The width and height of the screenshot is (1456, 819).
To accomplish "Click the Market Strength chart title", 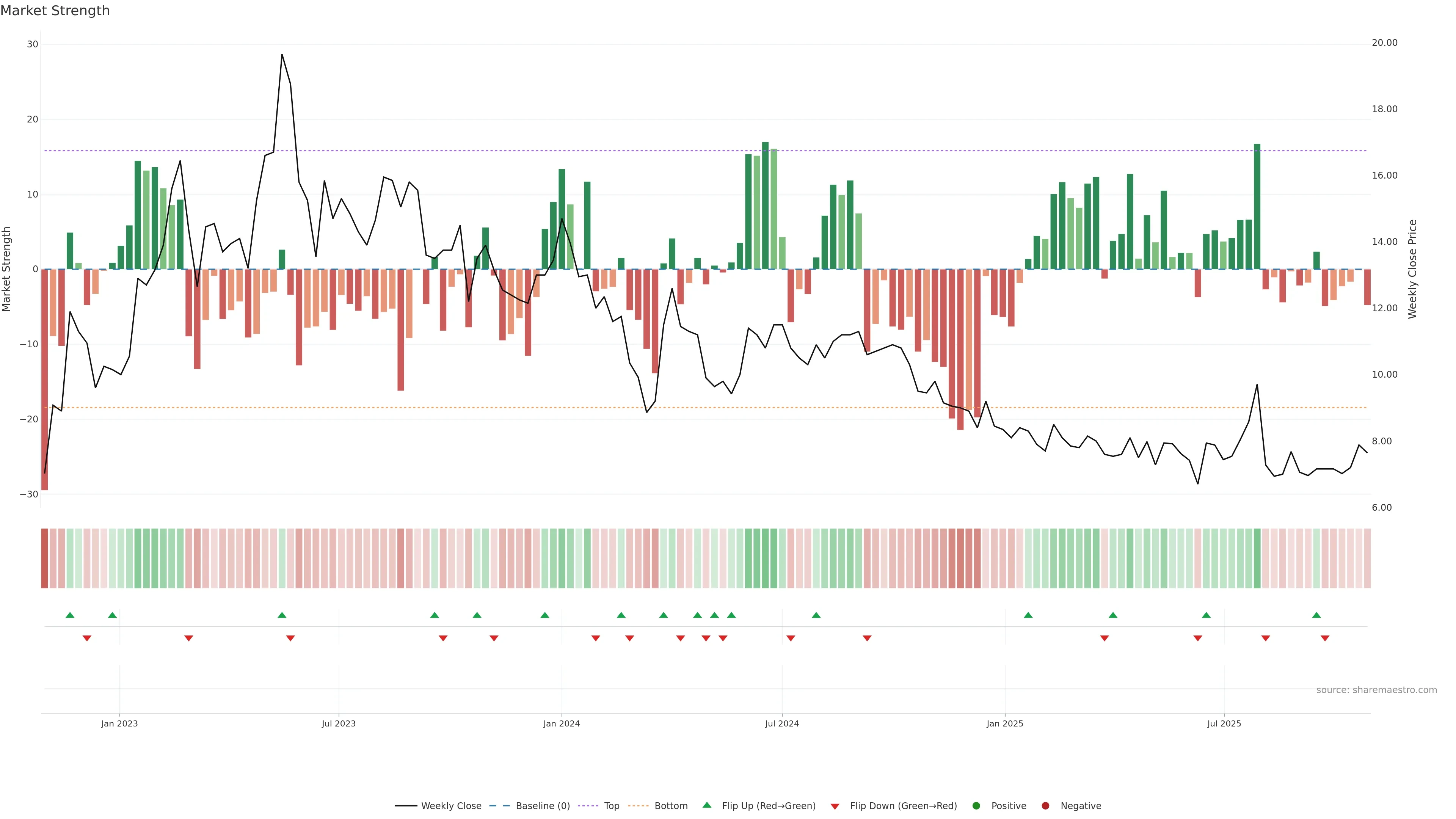I will 55,11.
